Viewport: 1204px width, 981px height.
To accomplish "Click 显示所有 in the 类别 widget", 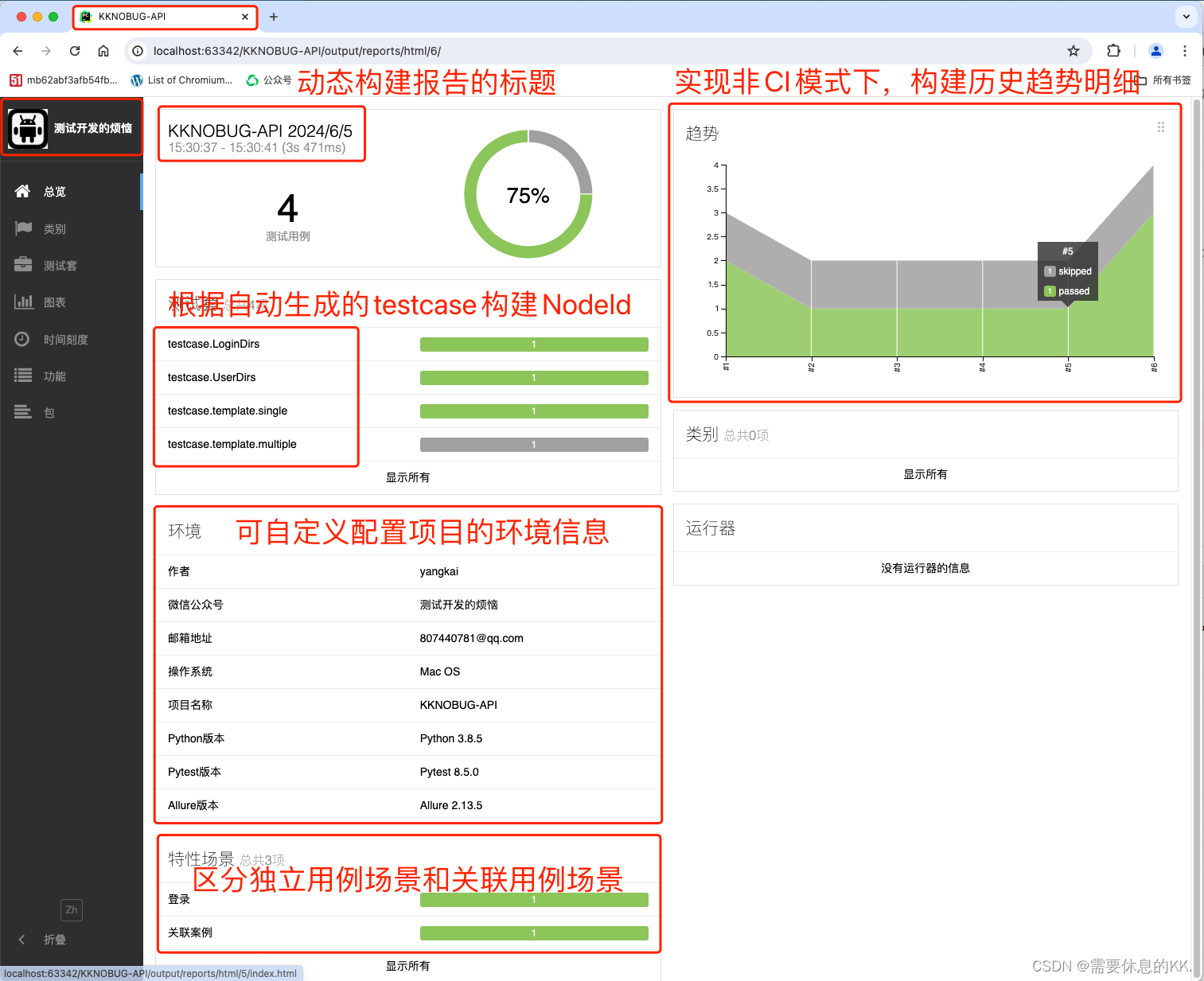I will point(925,474).
